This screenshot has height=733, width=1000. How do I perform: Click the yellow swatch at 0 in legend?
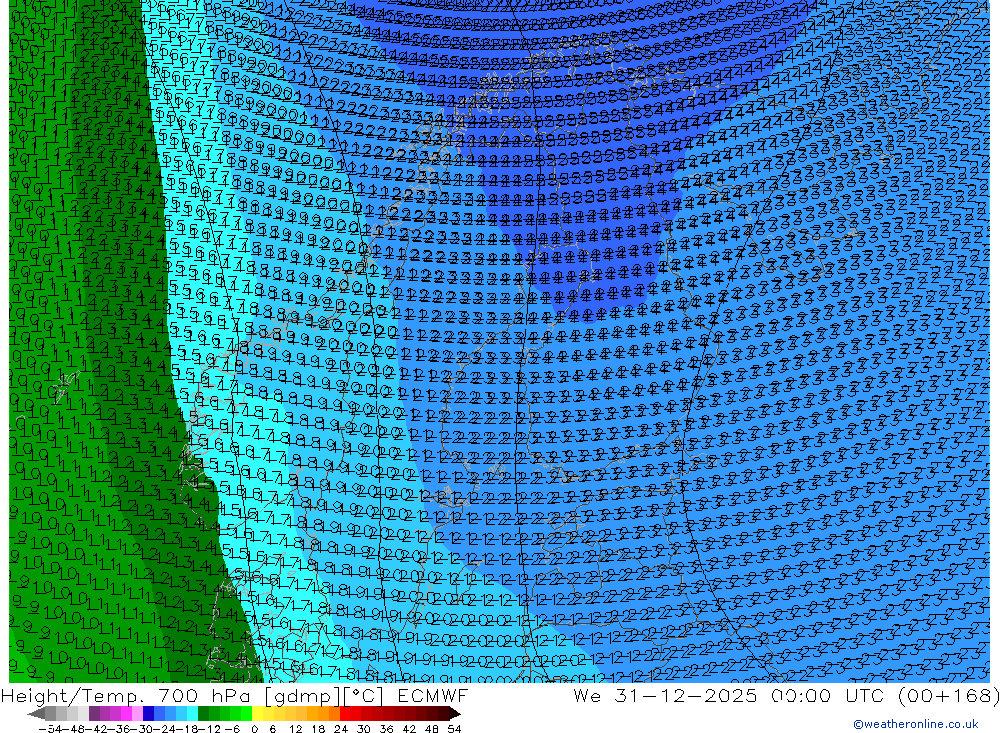point(258,714)
